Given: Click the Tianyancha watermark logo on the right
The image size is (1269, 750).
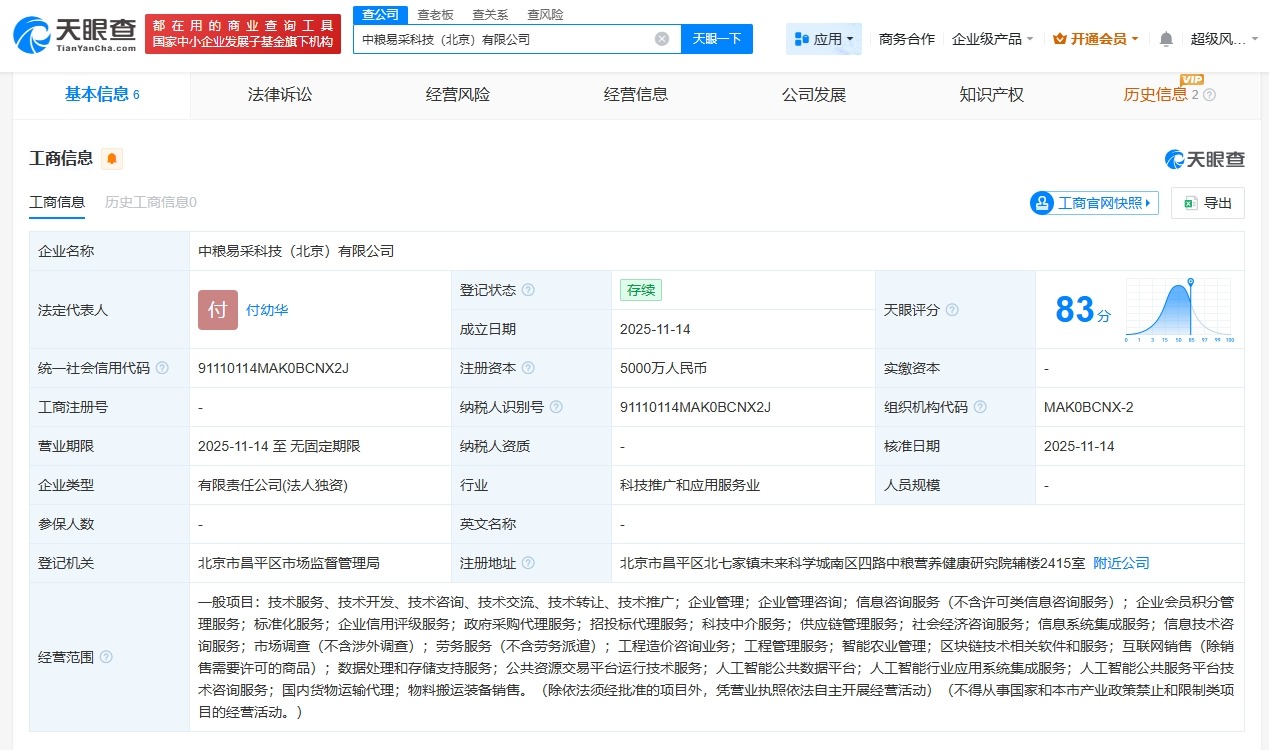Looking at the screenshot, I should coord(1203,158).
